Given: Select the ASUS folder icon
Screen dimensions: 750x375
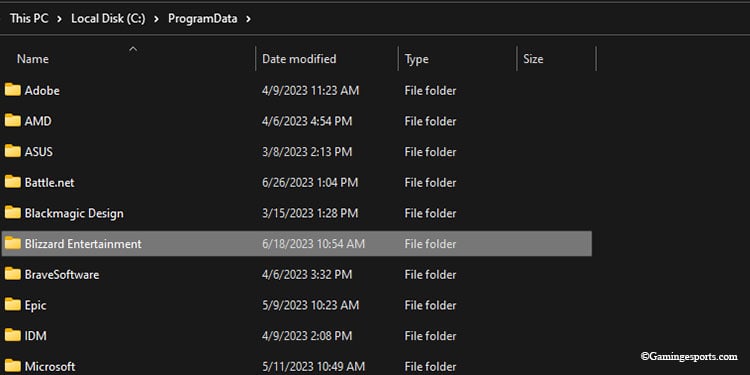Looking at the screenshot, I should pyautogui.click(x=13, y=151).
